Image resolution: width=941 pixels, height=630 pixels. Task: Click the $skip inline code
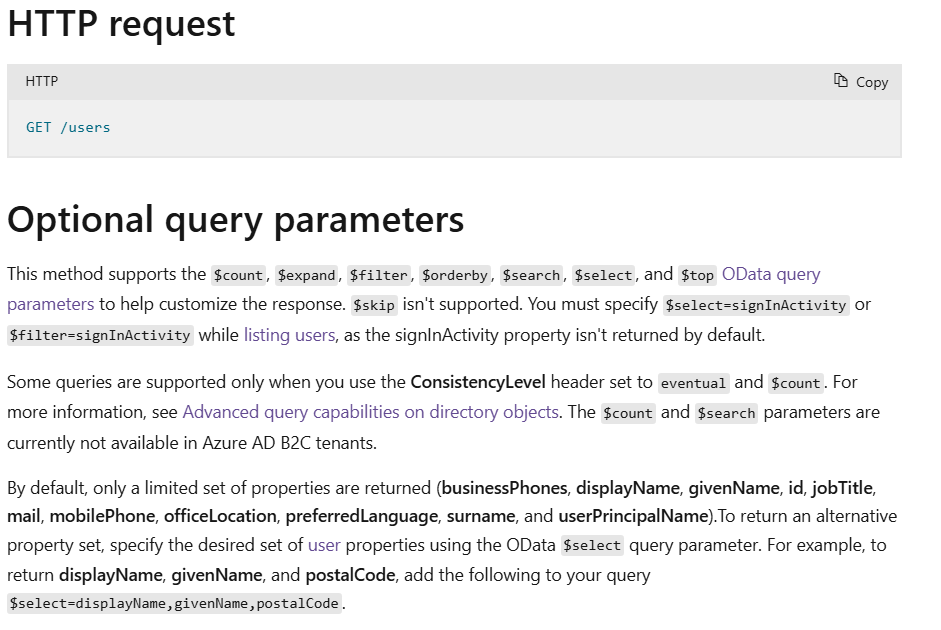(x=373, y=305)
